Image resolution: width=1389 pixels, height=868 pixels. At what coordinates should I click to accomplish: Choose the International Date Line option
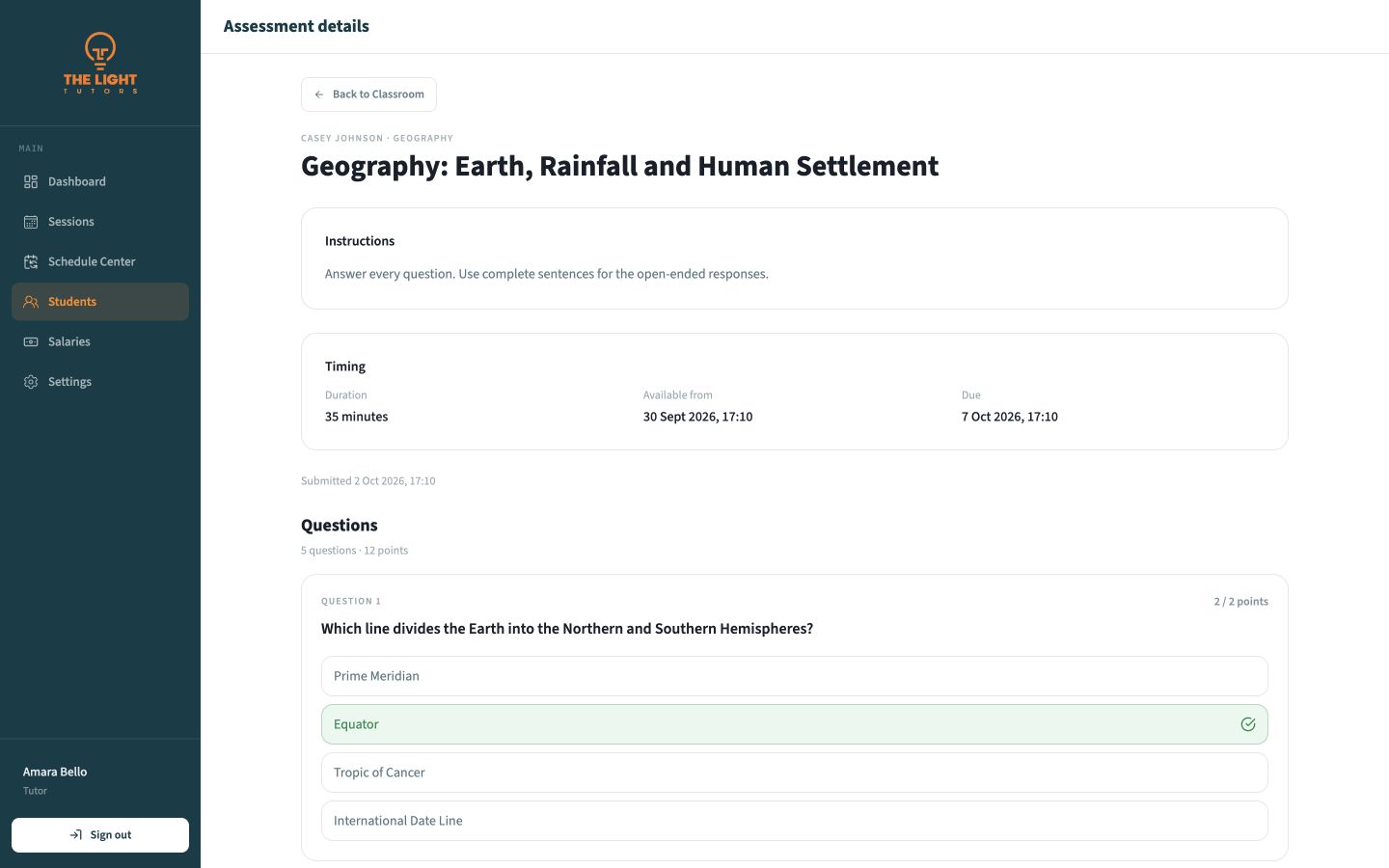tap(795, 821)
